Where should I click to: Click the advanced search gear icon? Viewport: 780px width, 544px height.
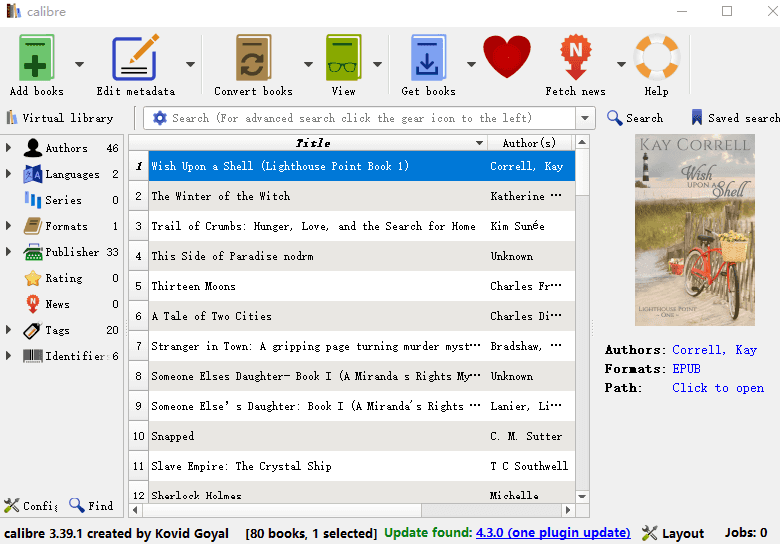click(x=160, y=118)
